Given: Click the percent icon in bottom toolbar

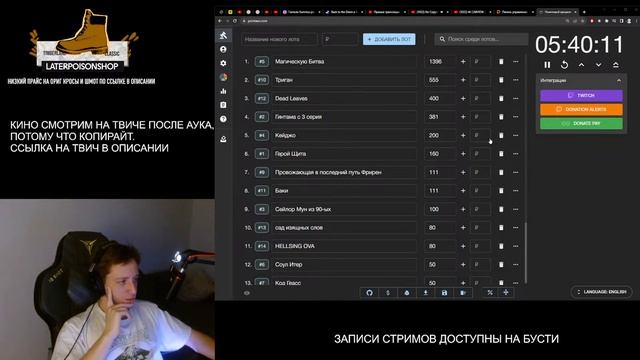Looking at the screenshot, I should tap(490, 293).
